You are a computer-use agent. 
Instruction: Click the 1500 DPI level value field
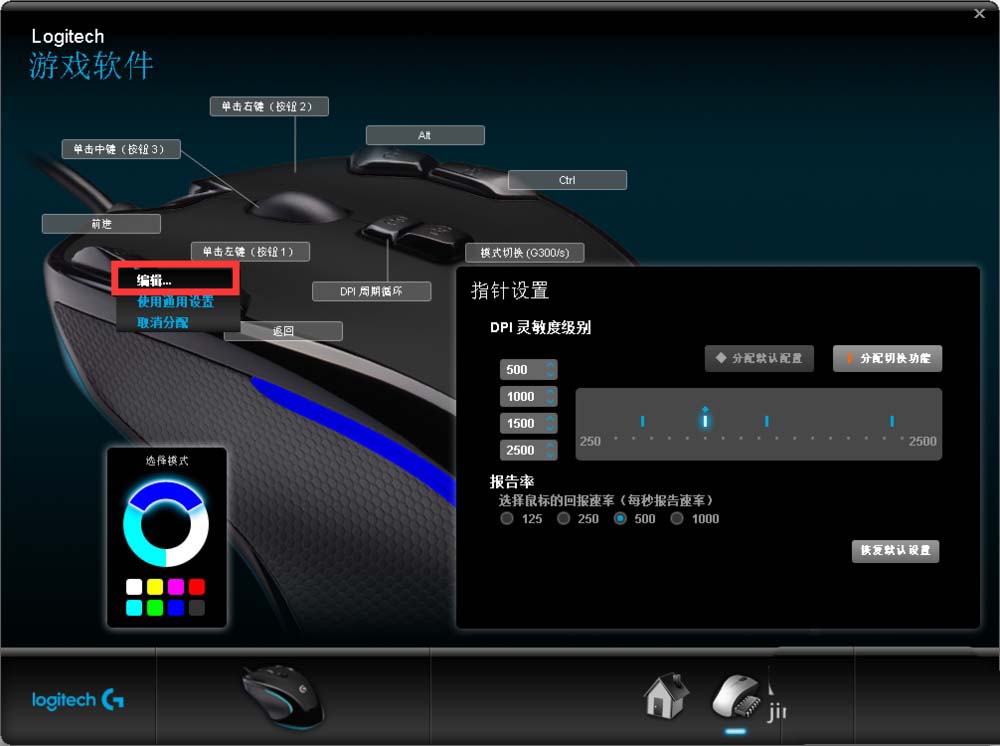pos(528,423)
